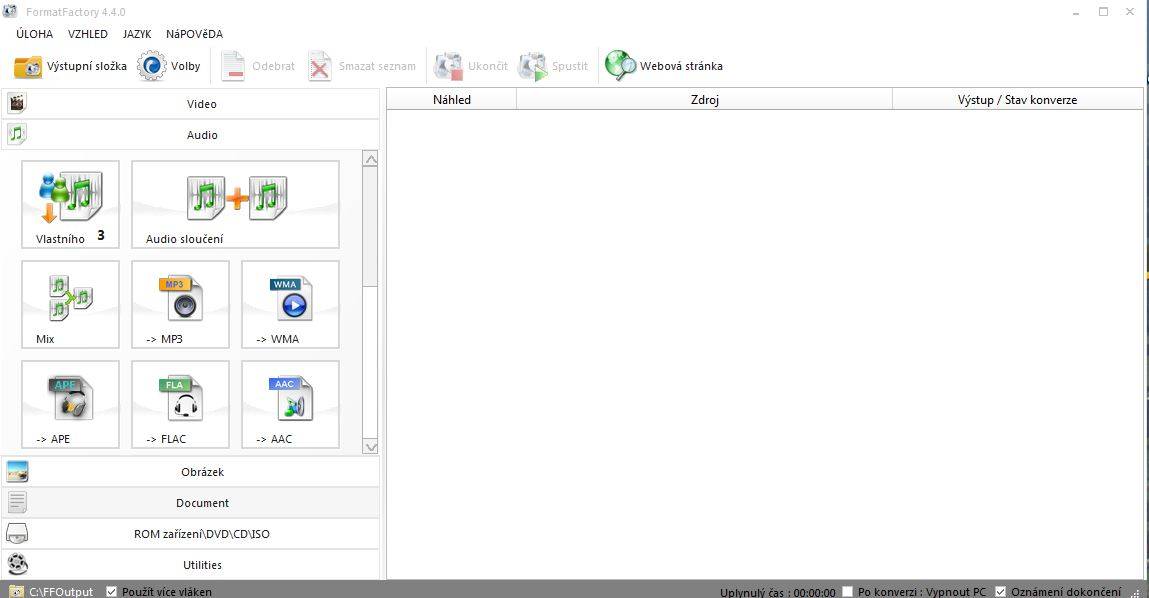
Task: Expand the Utilities category panel
Action: click(191, 565)
